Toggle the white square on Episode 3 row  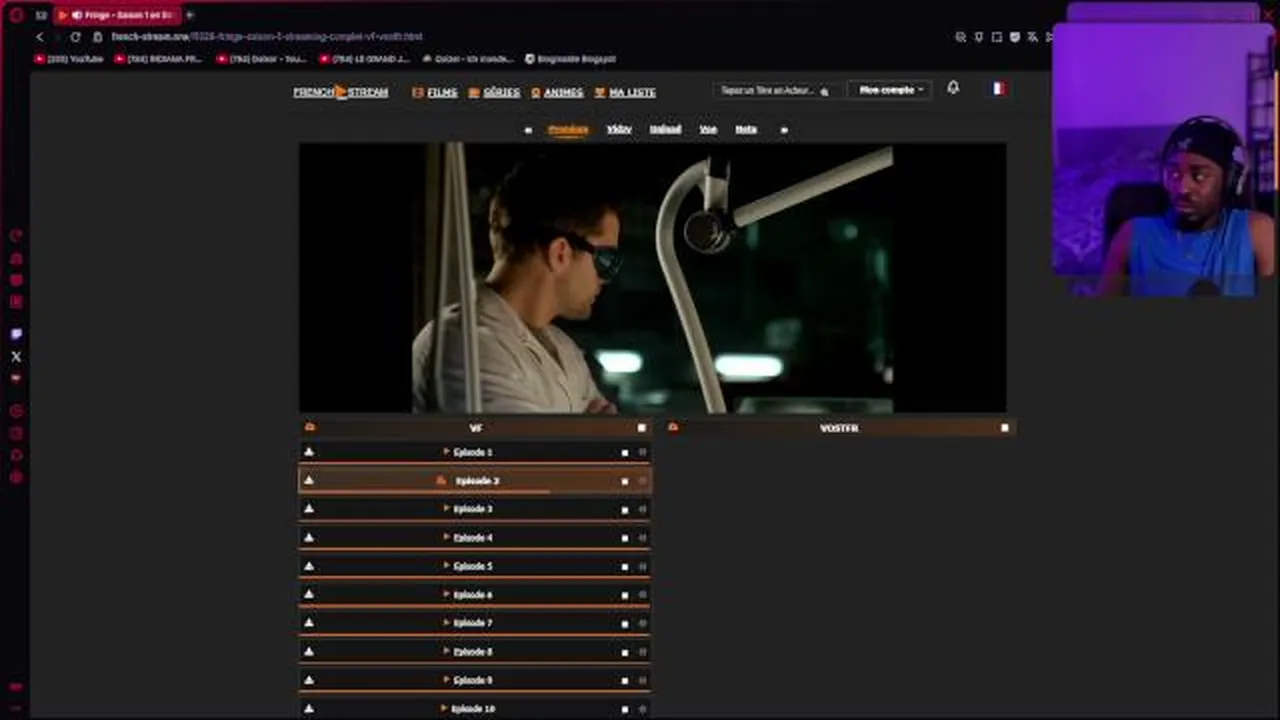625,510
